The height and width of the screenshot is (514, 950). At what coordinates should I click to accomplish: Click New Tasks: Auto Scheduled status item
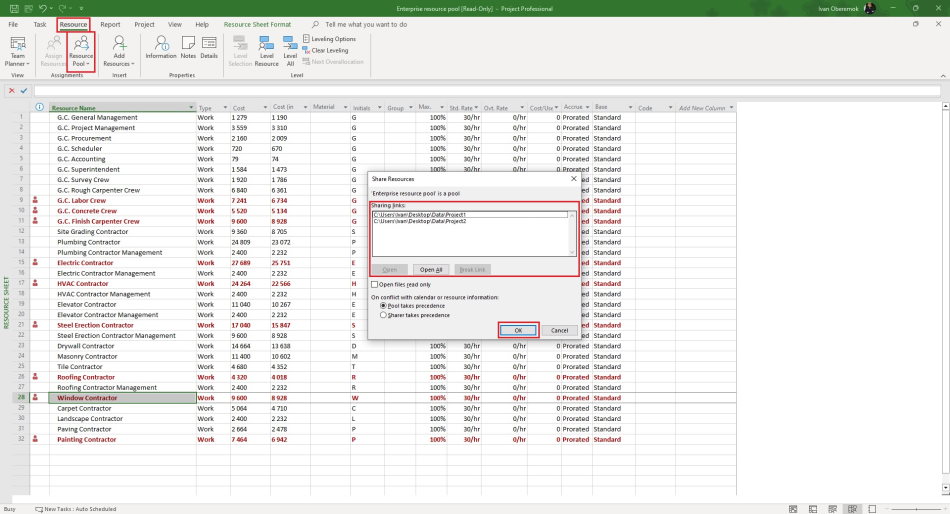76,509
